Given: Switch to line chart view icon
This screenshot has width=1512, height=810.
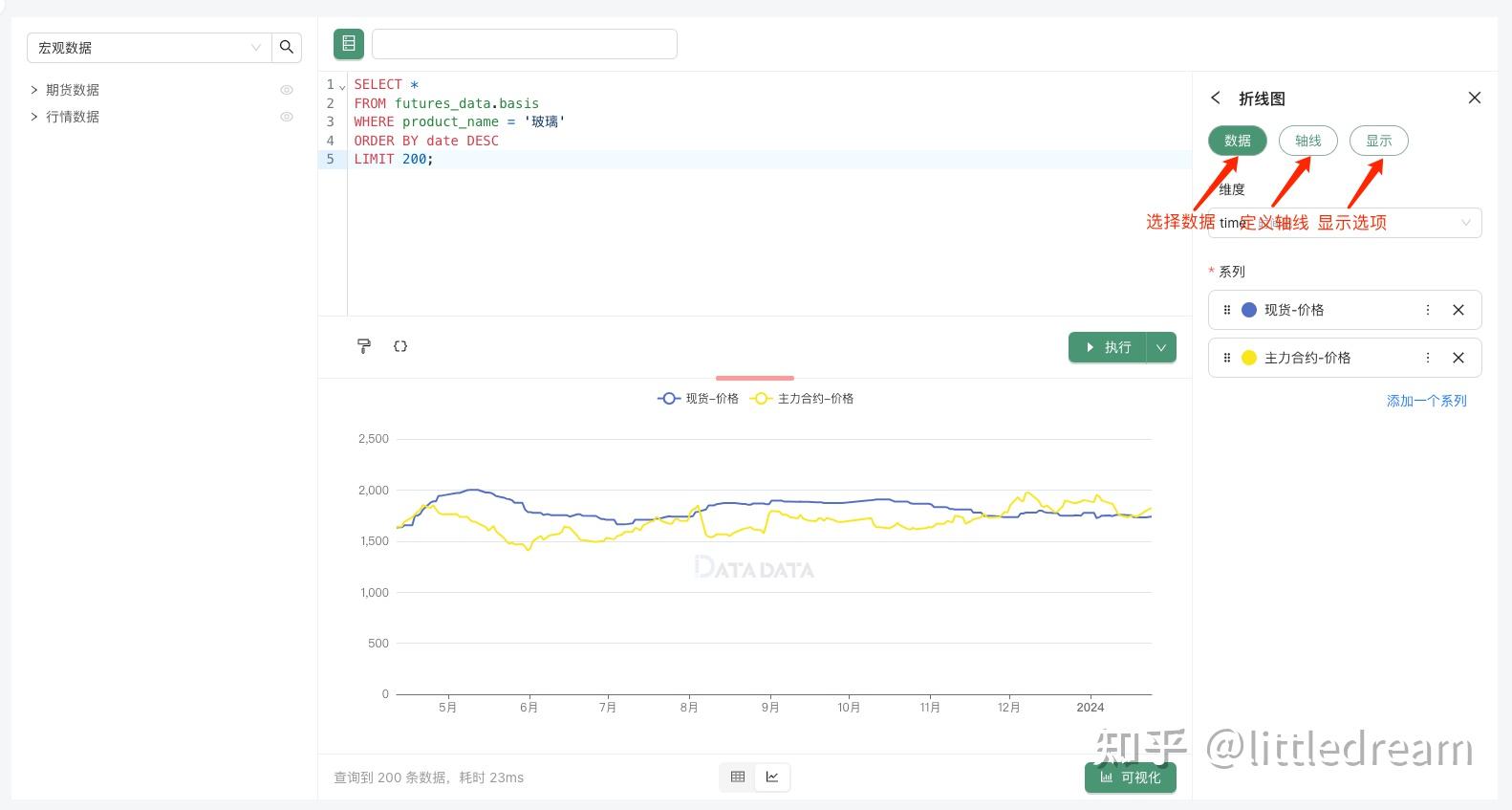Looking at the screenshot, I should click(772, 777).
